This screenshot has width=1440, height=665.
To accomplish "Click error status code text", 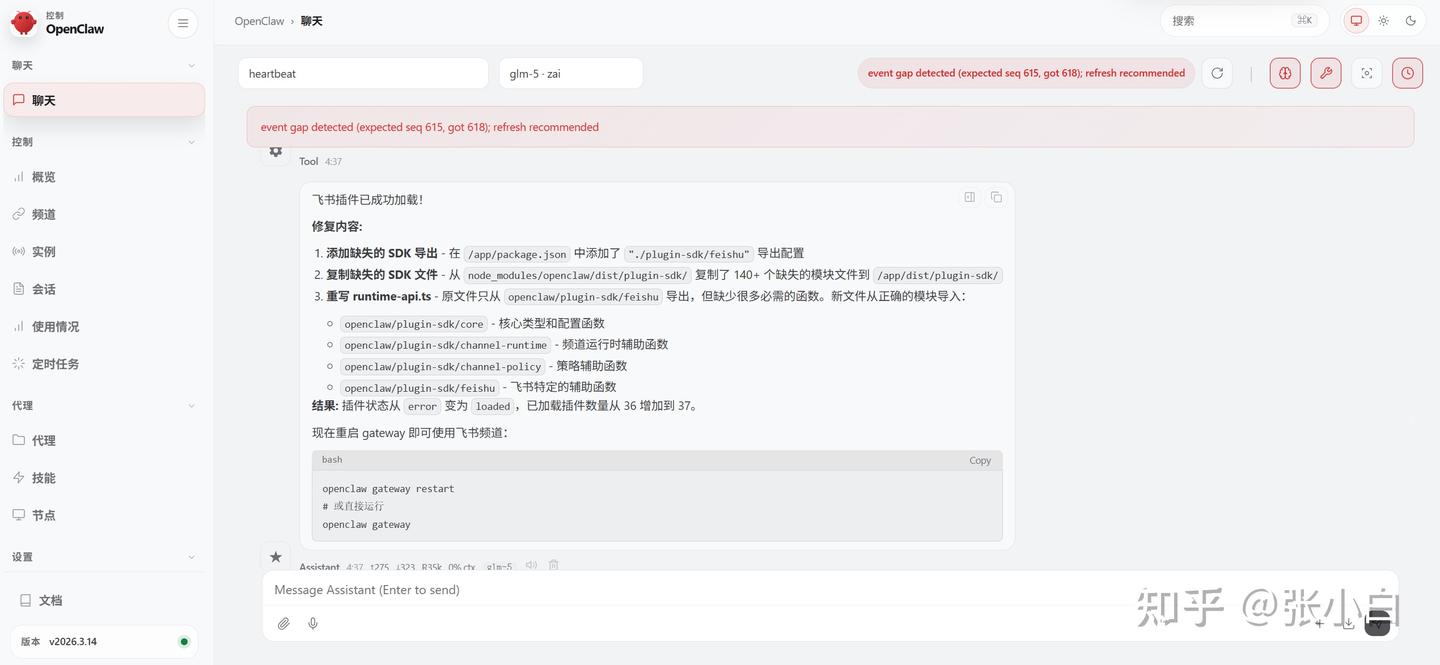I will (422, 407).
